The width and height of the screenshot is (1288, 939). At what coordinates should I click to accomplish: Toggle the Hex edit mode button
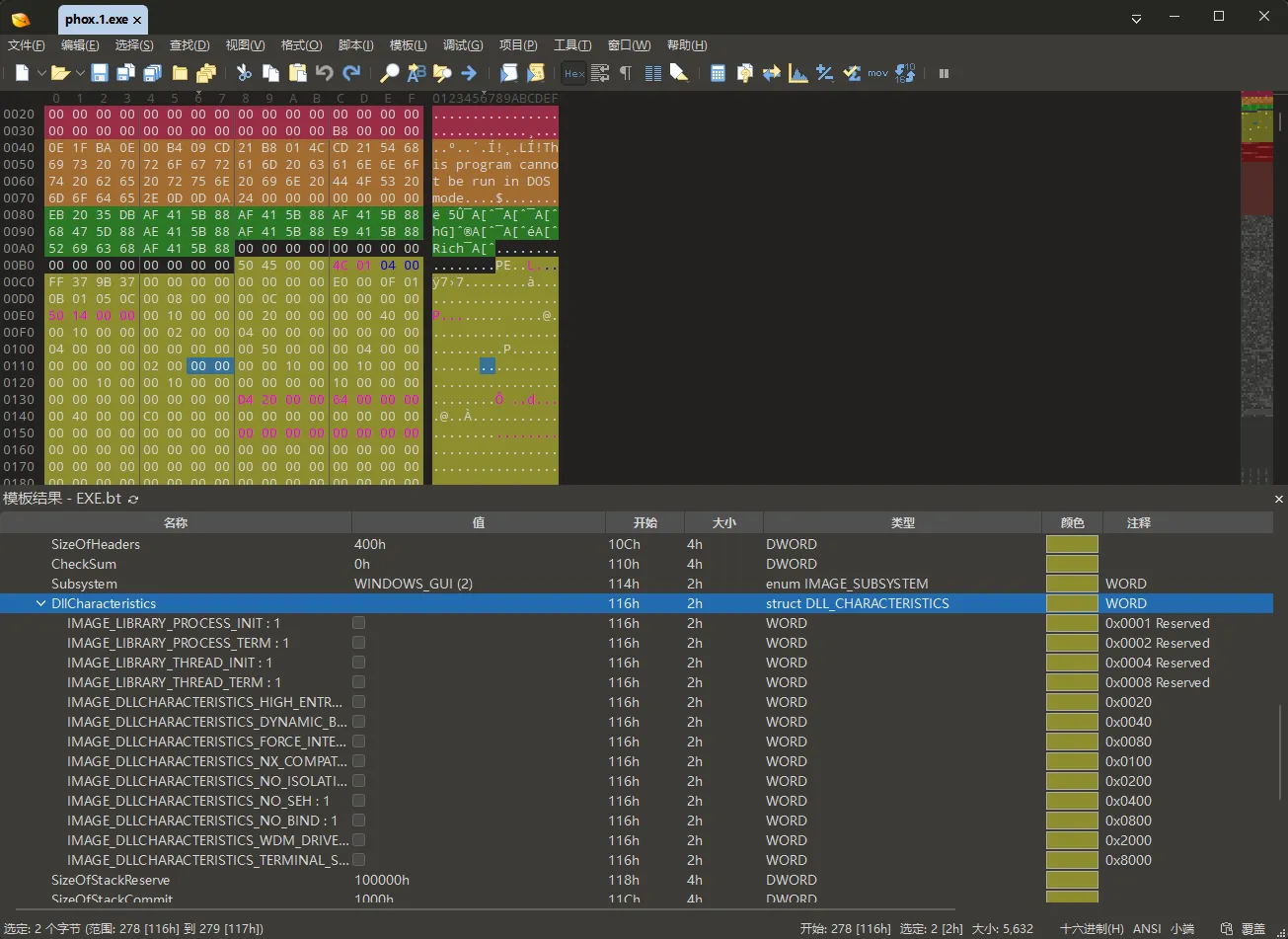point(574,73)
